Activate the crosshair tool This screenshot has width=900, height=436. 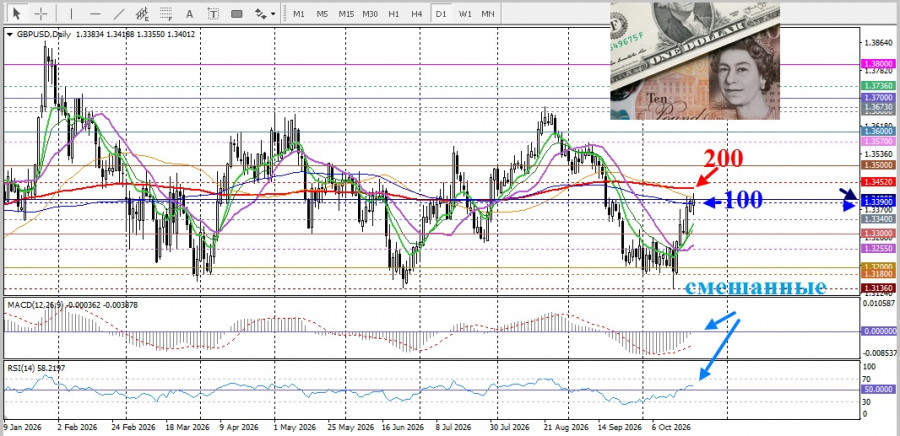tap(41, 13)
